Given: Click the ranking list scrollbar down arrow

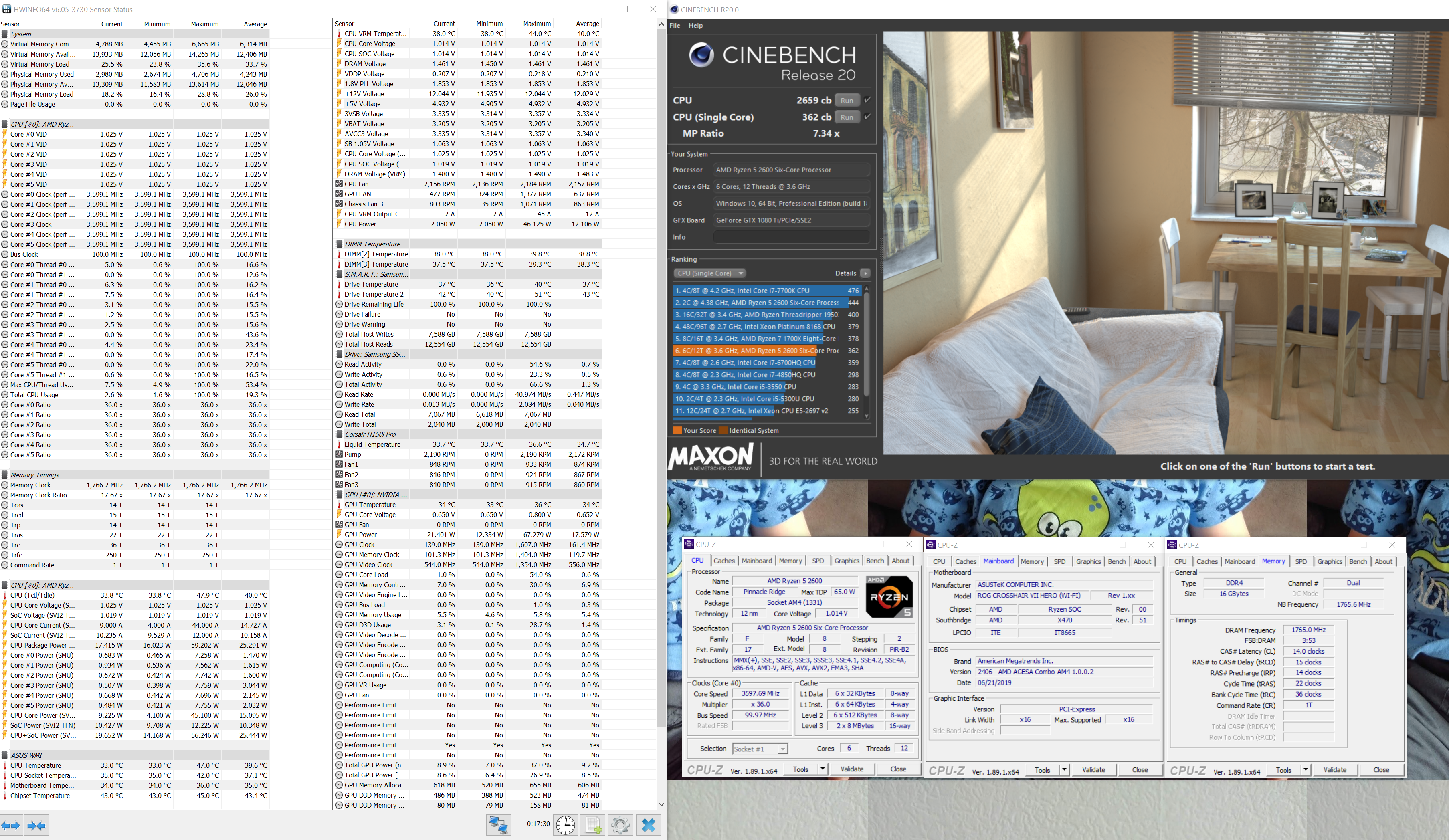Looking at the screenshot, I should coord(867,416).
